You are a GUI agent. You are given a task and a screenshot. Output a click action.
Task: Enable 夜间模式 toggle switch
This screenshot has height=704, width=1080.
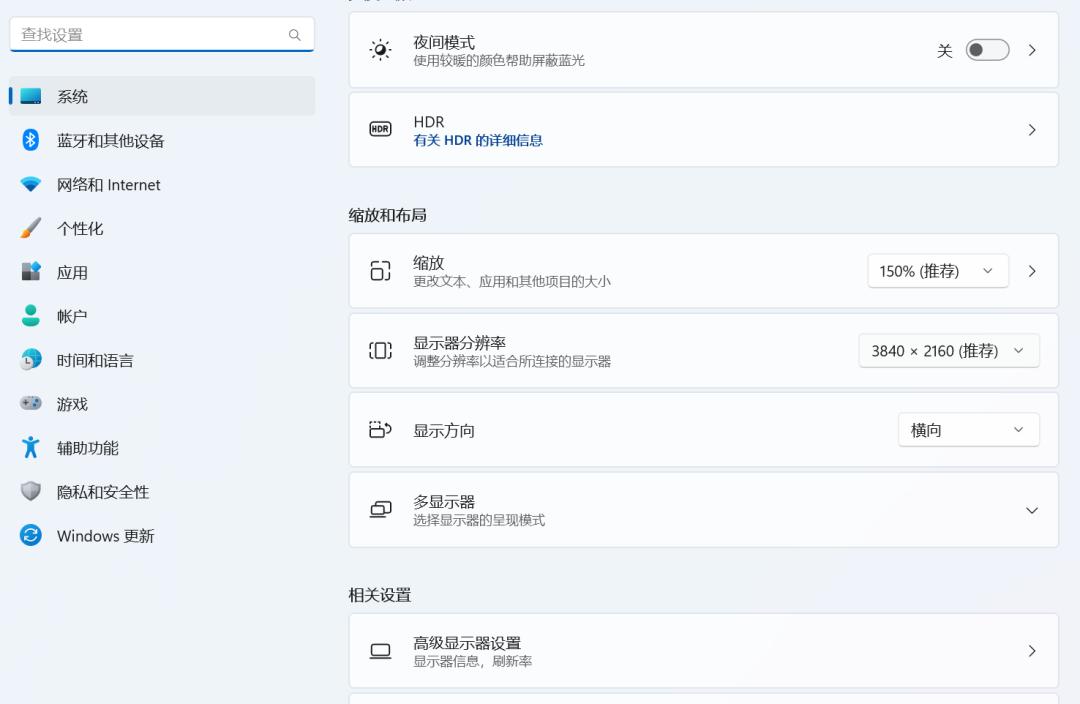[x=986, y=49]
